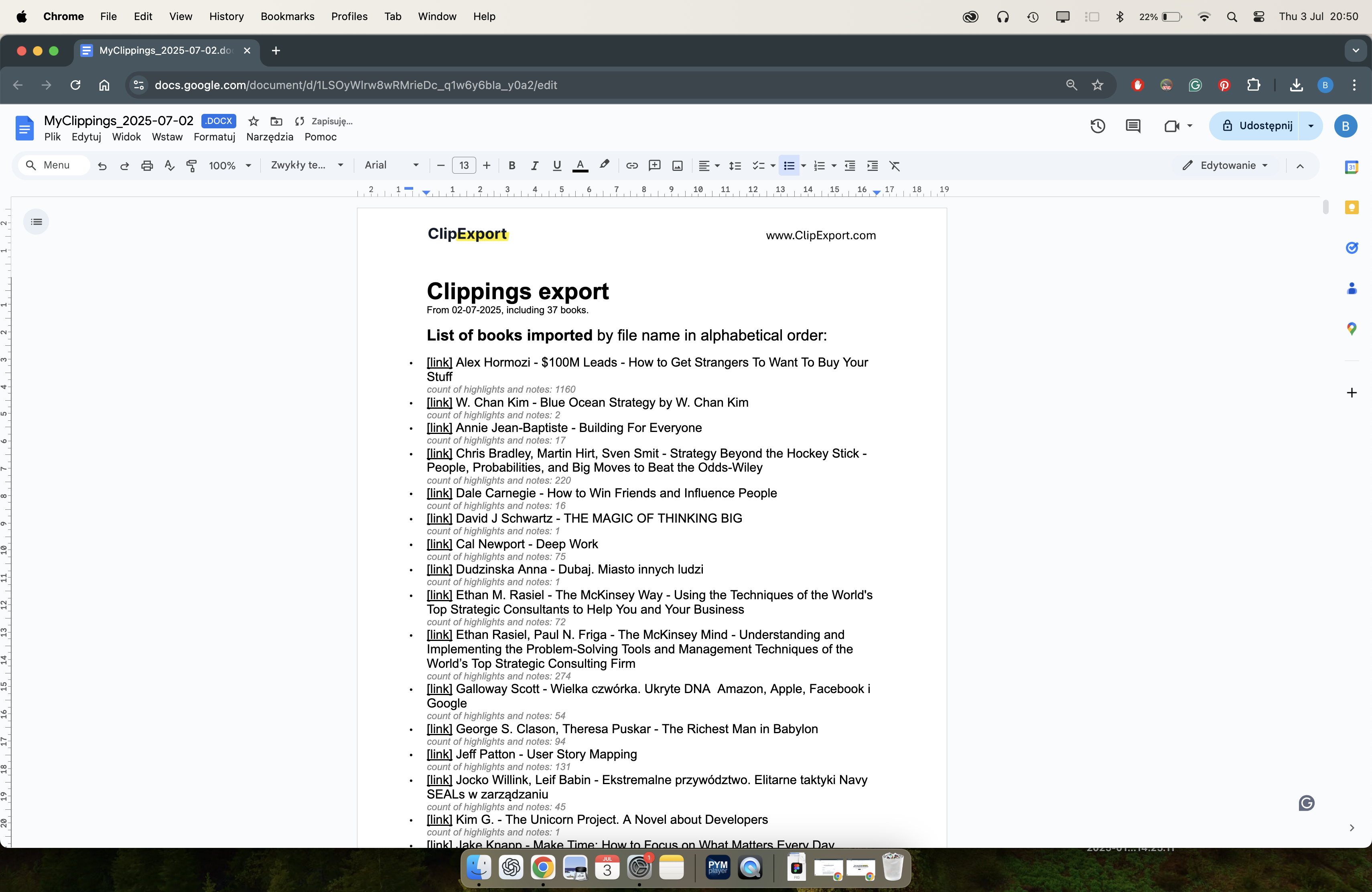Image resolution: width=1372 pixels, height=892 pixels.
Task: Expand the bulleted list style arrow
Action: 804,166
